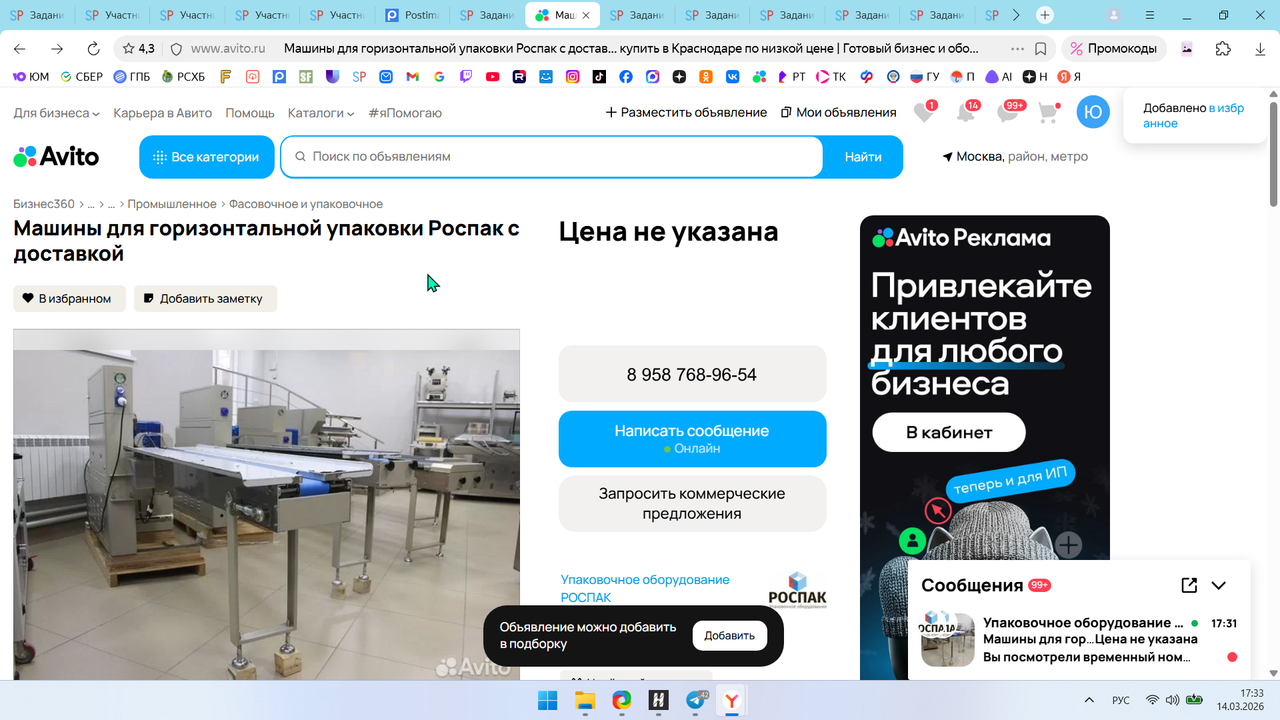
Task: Open Фасовочное и упаковочное breadcrumb
Action: (x=306, y=204)
